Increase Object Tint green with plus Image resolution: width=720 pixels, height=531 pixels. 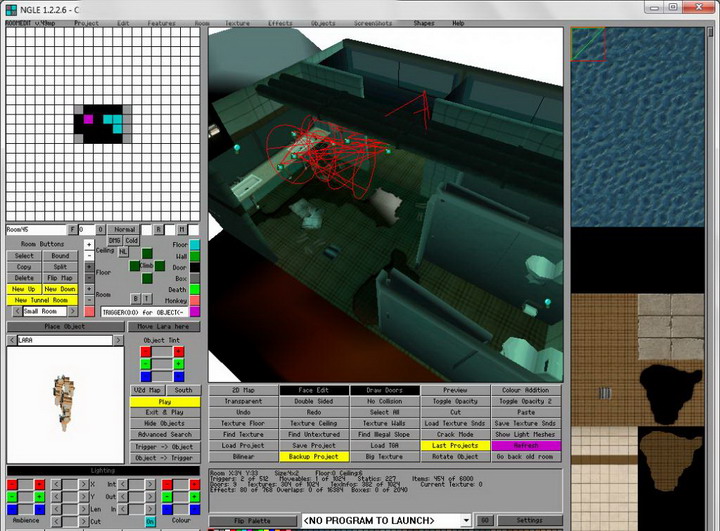click(179, 364)
